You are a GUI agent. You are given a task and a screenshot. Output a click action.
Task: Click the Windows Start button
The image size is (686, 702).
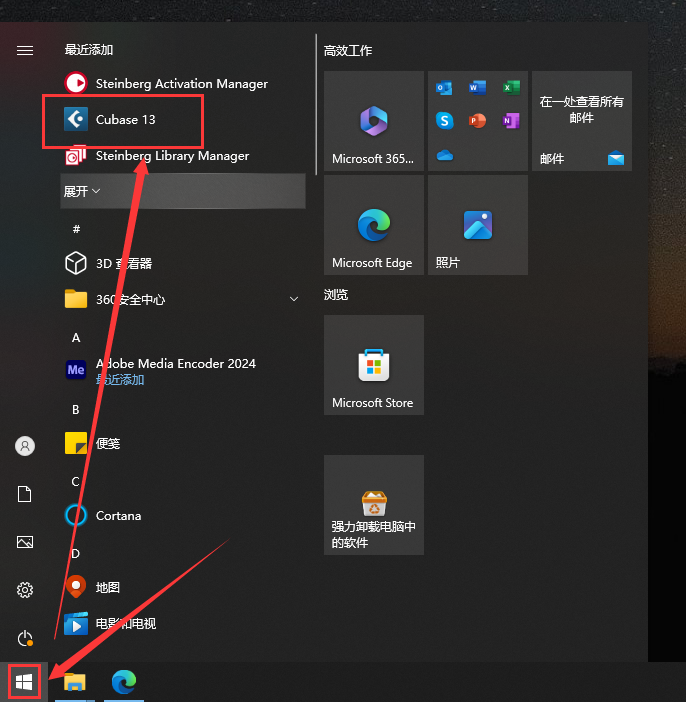25,682
